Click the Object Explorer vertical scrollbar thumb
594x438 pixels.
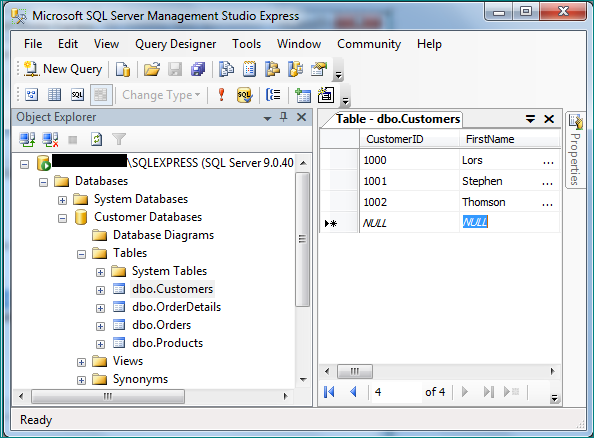coord(302,239)
